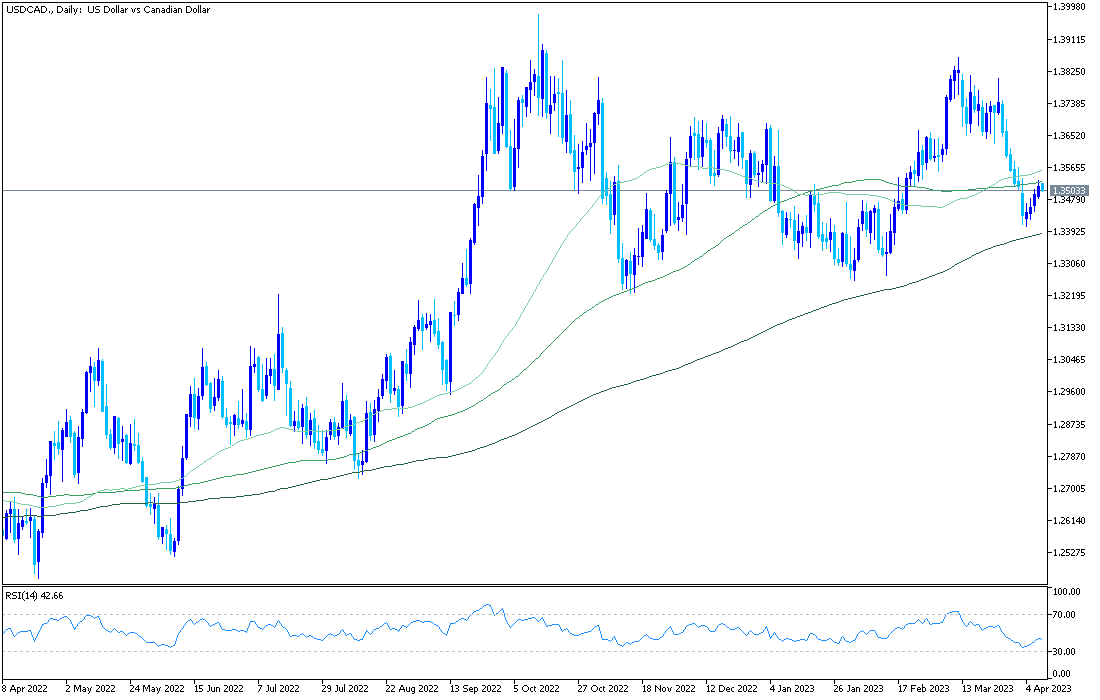Click the 5 Oct 2022 date label

[x=537, y=689]
